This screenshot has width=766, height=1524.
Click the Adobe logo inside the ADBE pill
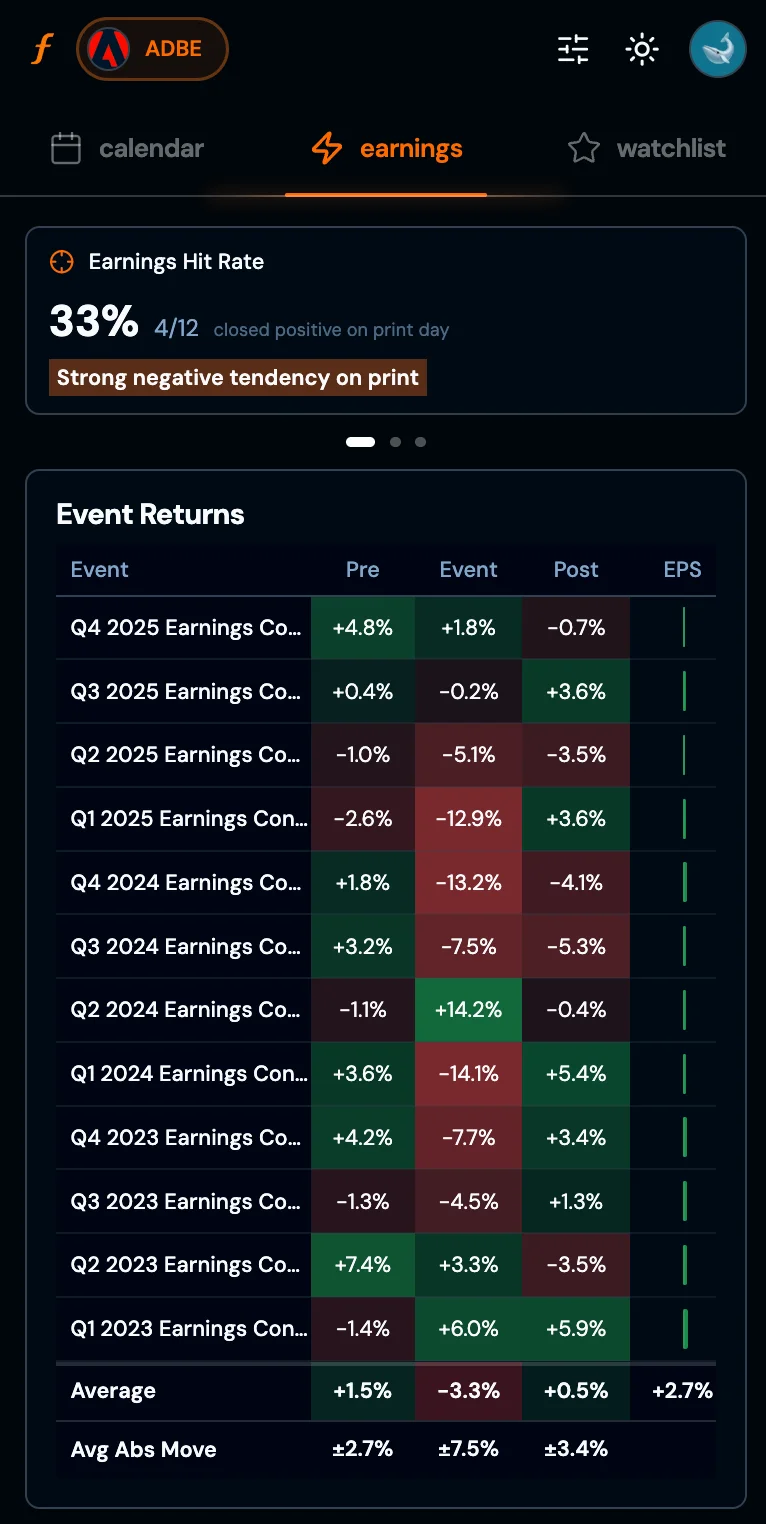click(110, 47)
